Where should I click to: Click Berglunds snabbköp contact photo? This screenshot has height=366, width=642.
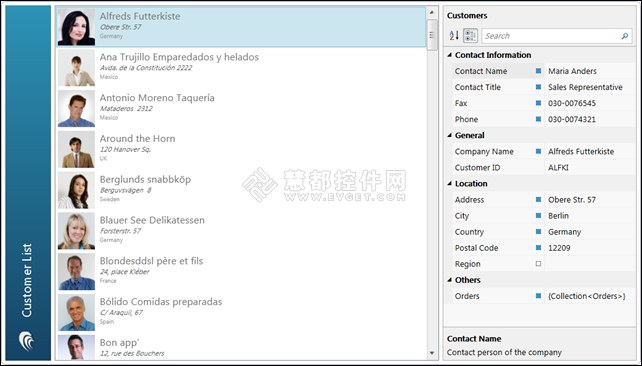(x=76, y=190)
